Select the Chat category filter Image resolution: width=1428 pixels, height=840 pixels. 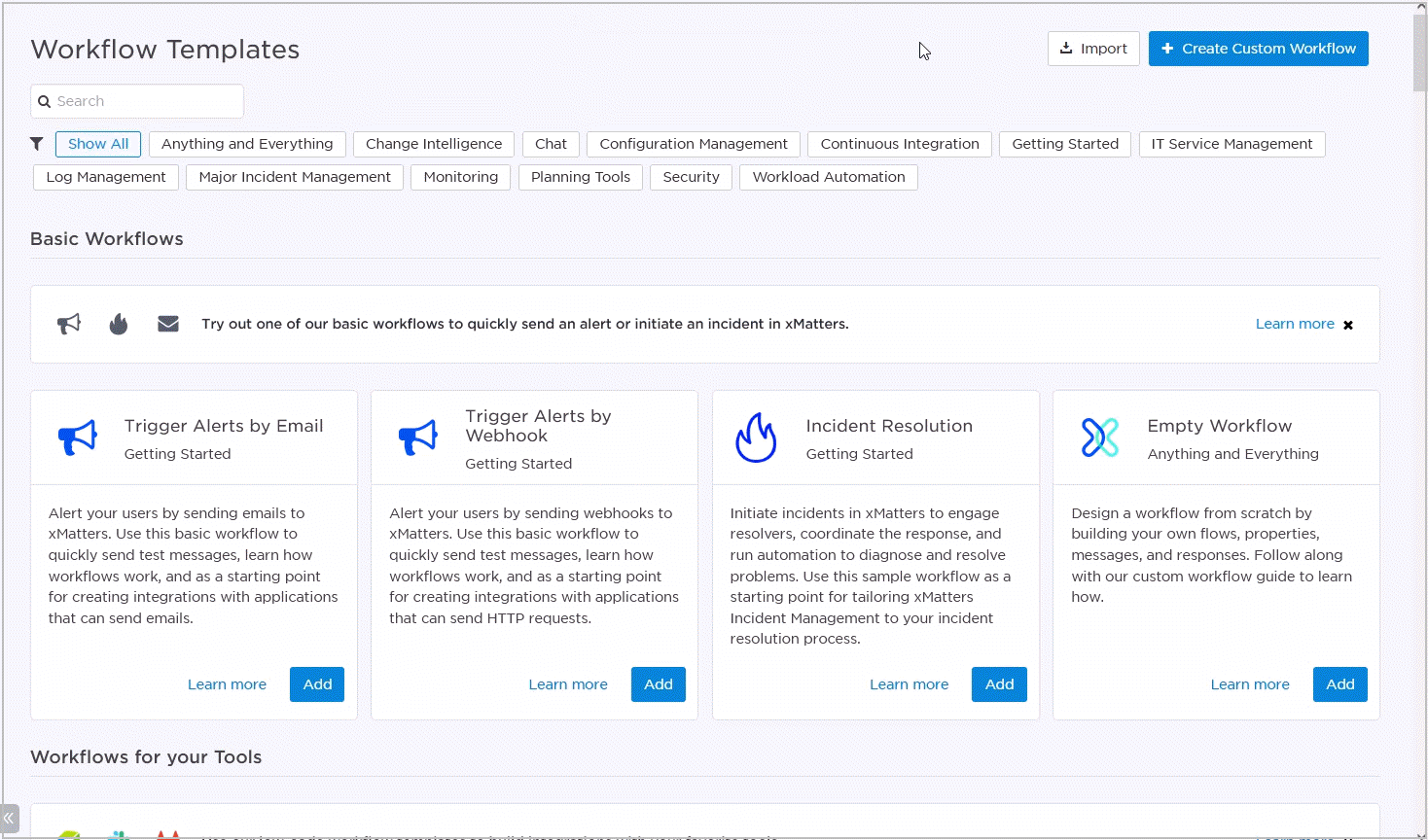[x=551, y=144]
